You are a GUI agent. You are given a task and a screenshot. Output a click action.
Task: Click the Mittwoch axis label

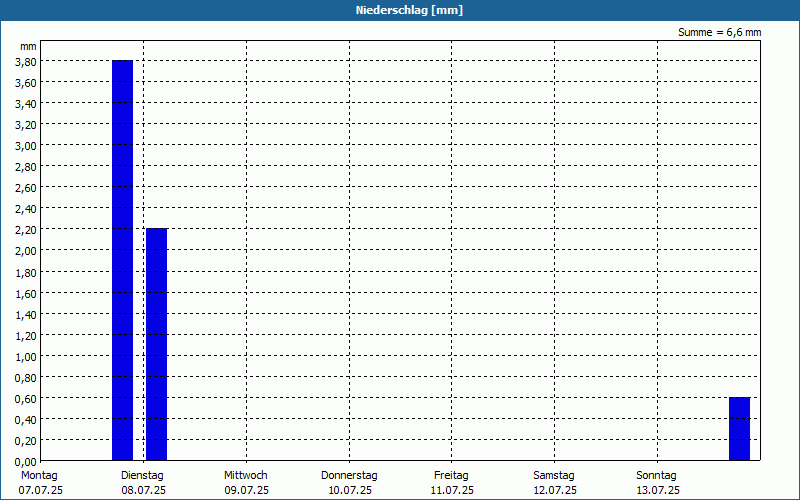[x=245, y=476]
